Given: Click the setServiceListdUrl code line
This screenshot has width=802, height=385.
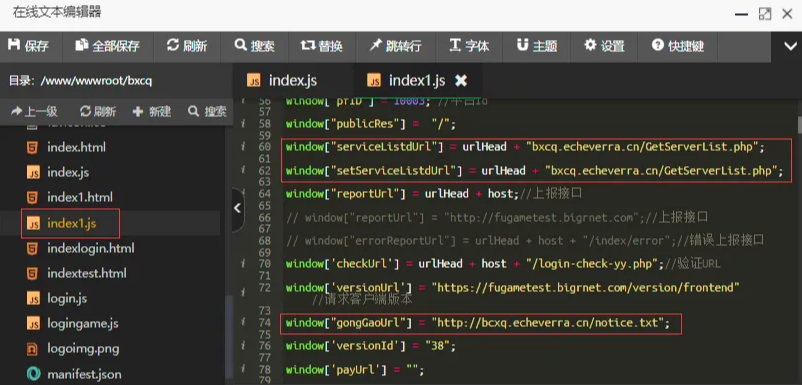Looking at the screenshot, I should pyautogui.click(x=534, y=171).
